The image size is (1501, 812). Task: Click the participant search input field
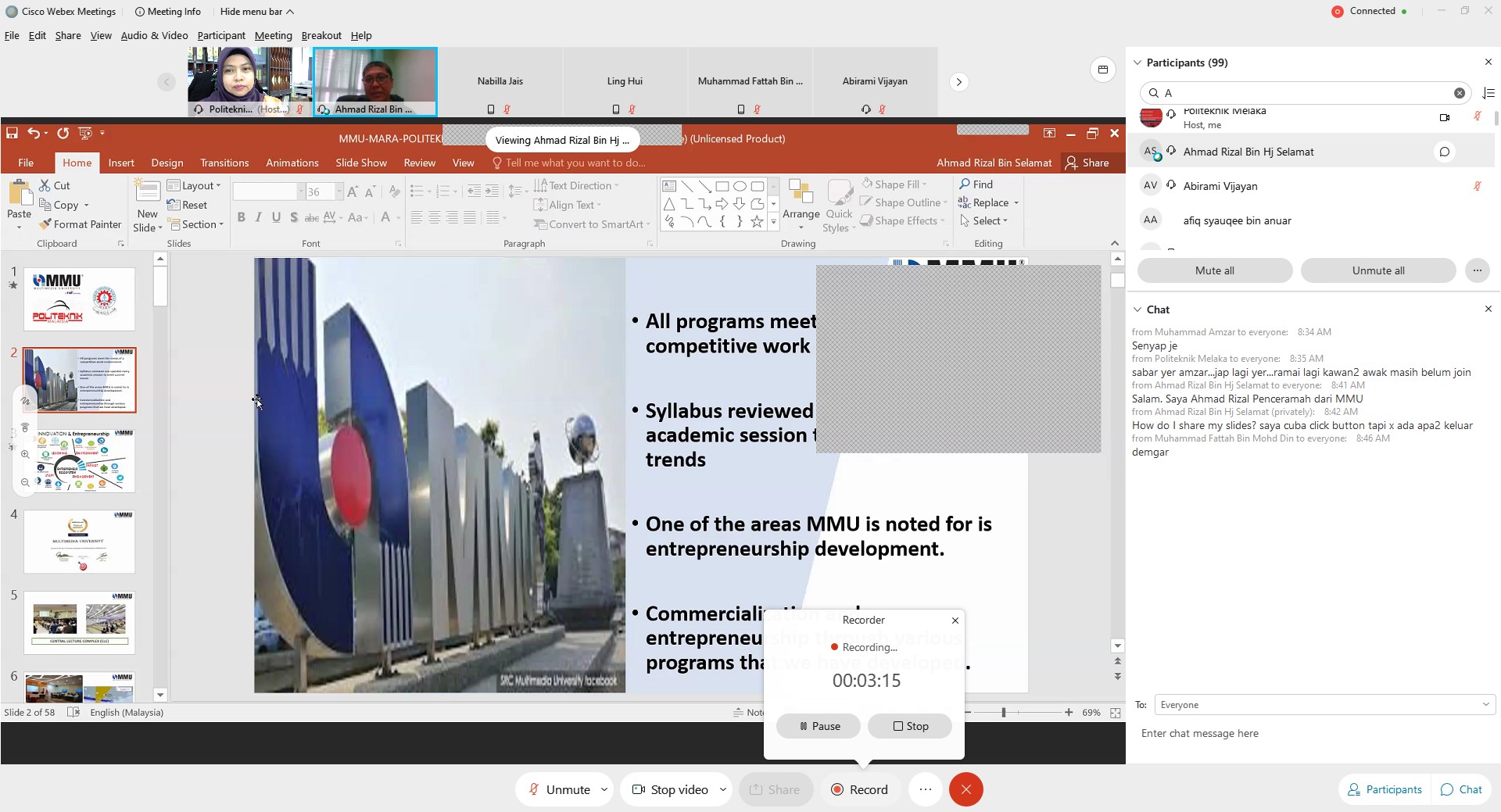coord(1306,93)
